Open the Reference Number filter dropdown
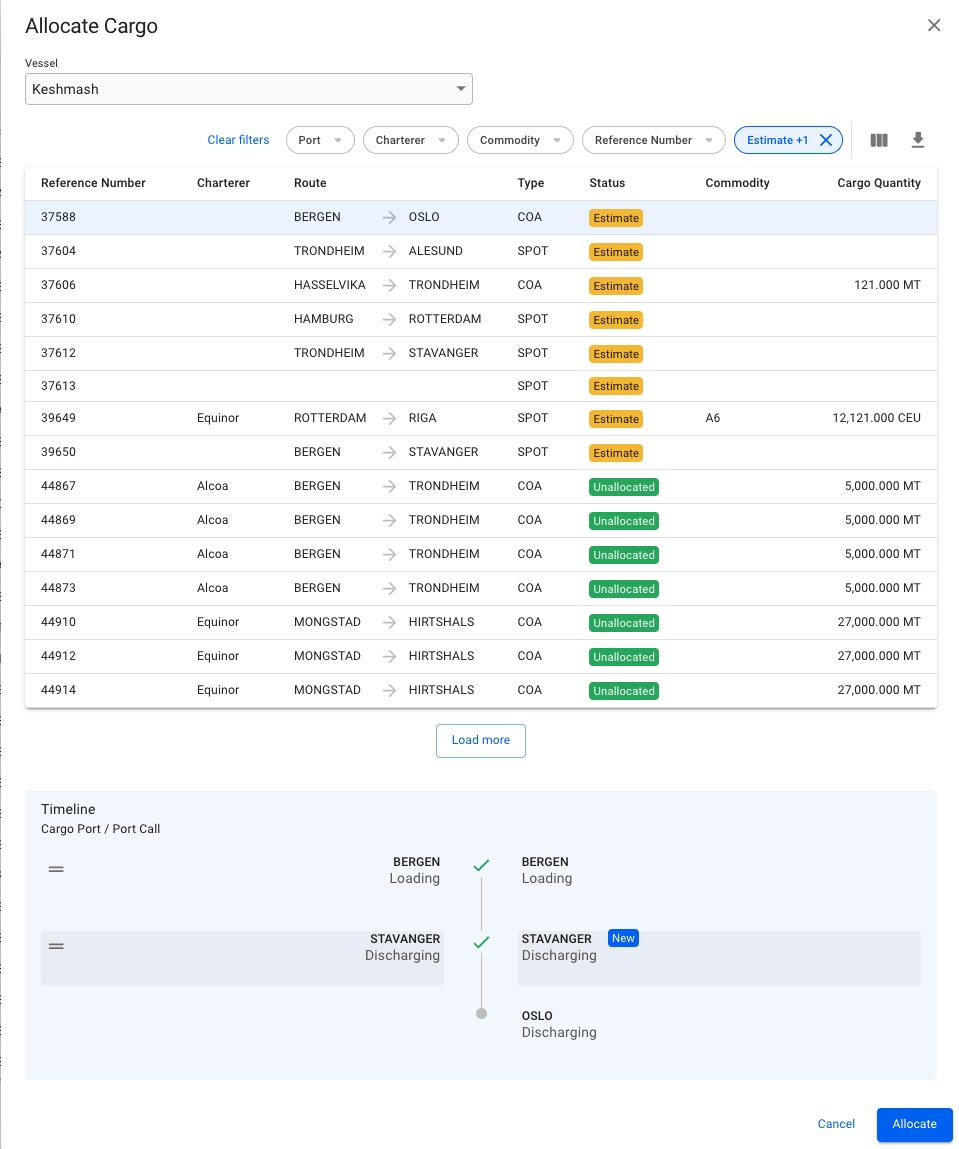This screenshot has height=1149, width=959. pos(653,141)
